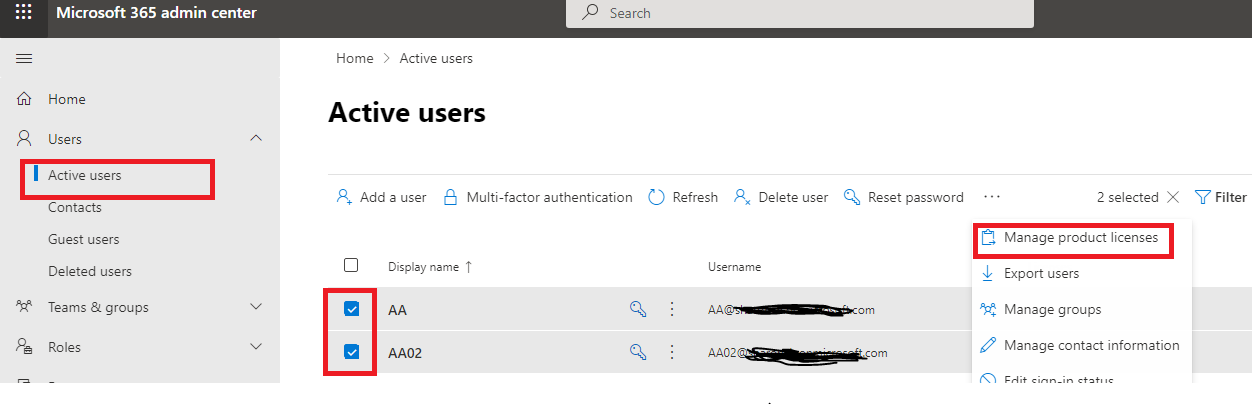1252x404 pixels.
Task: Click the Delete user icon
Action: [743, 197]
